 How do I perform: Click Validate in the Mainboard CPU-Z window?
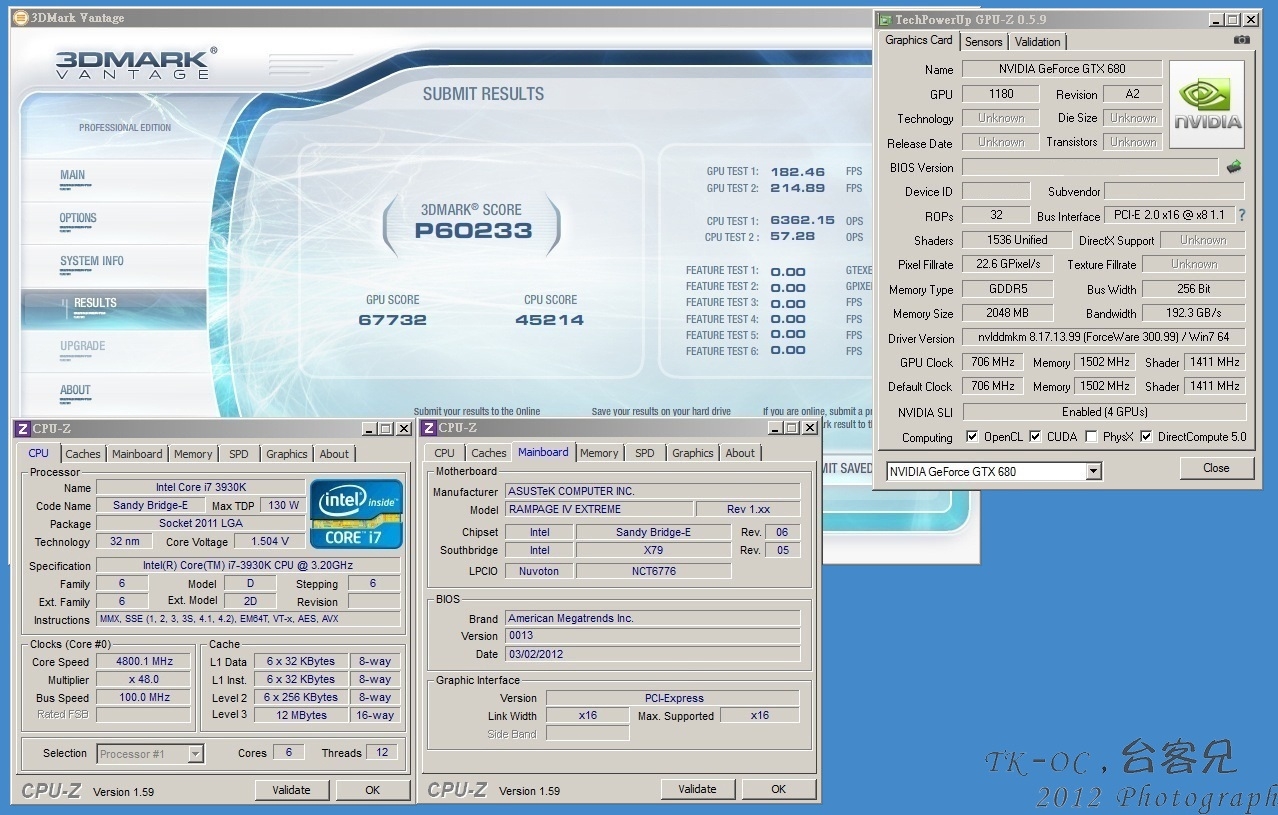(697, 789)
